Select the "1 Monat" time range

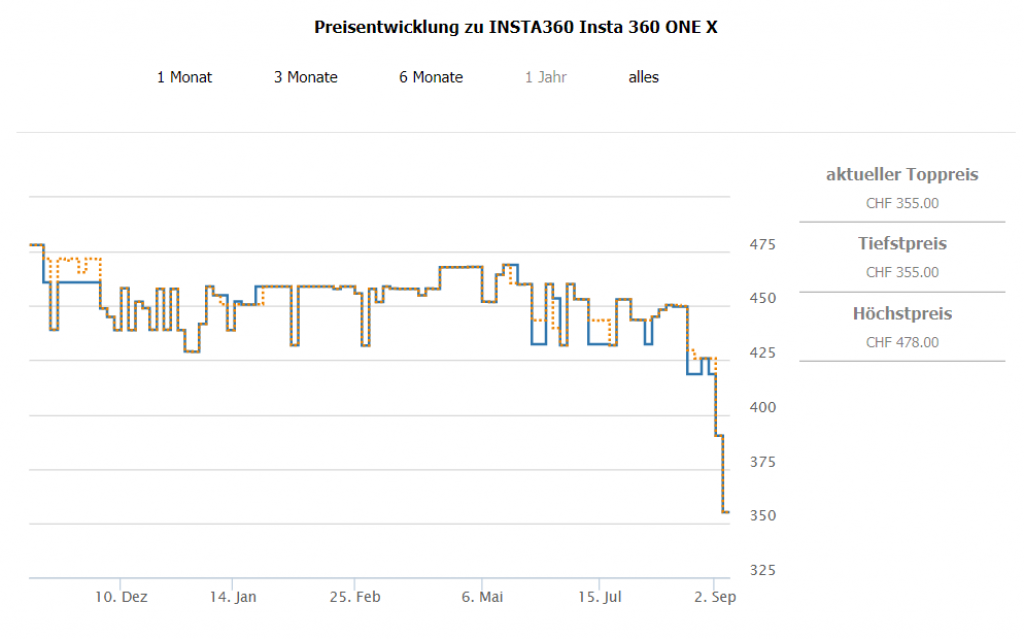point(184,77)
